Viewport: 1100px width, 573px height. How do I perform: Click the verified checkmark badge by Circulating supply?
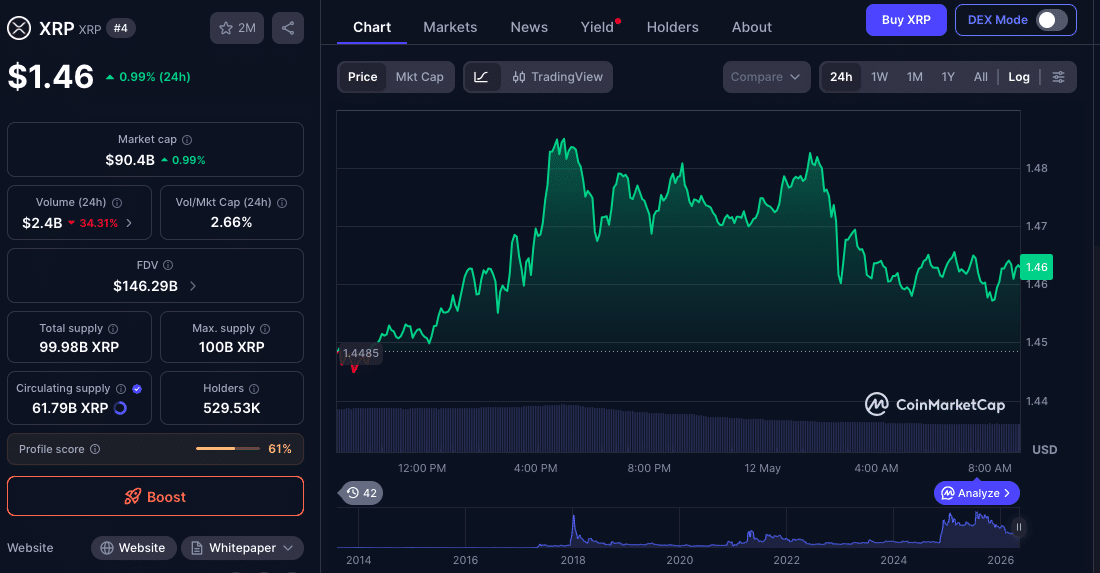[137, 389]
